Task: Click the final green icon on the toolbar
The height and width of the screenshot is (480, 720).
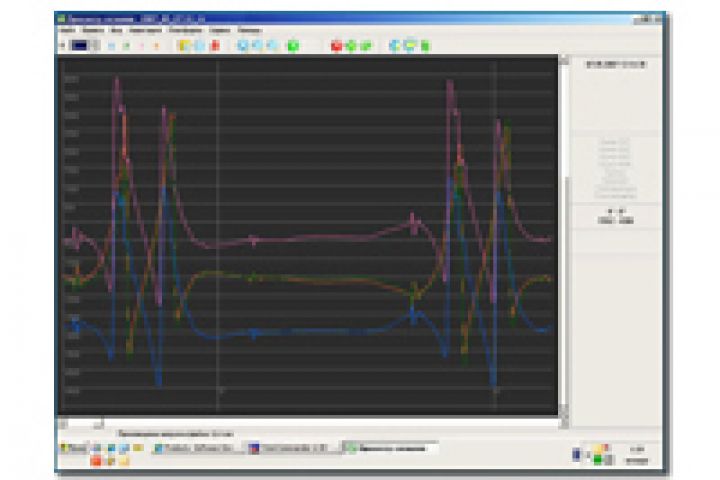Action: 425,45
